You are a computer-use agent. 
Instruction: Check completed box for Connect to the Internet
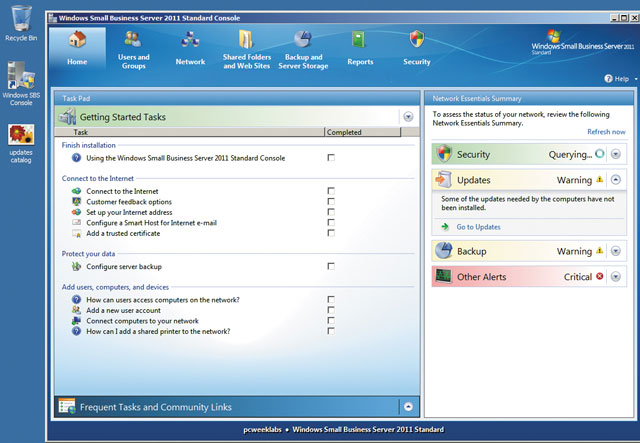coord(331,191)
